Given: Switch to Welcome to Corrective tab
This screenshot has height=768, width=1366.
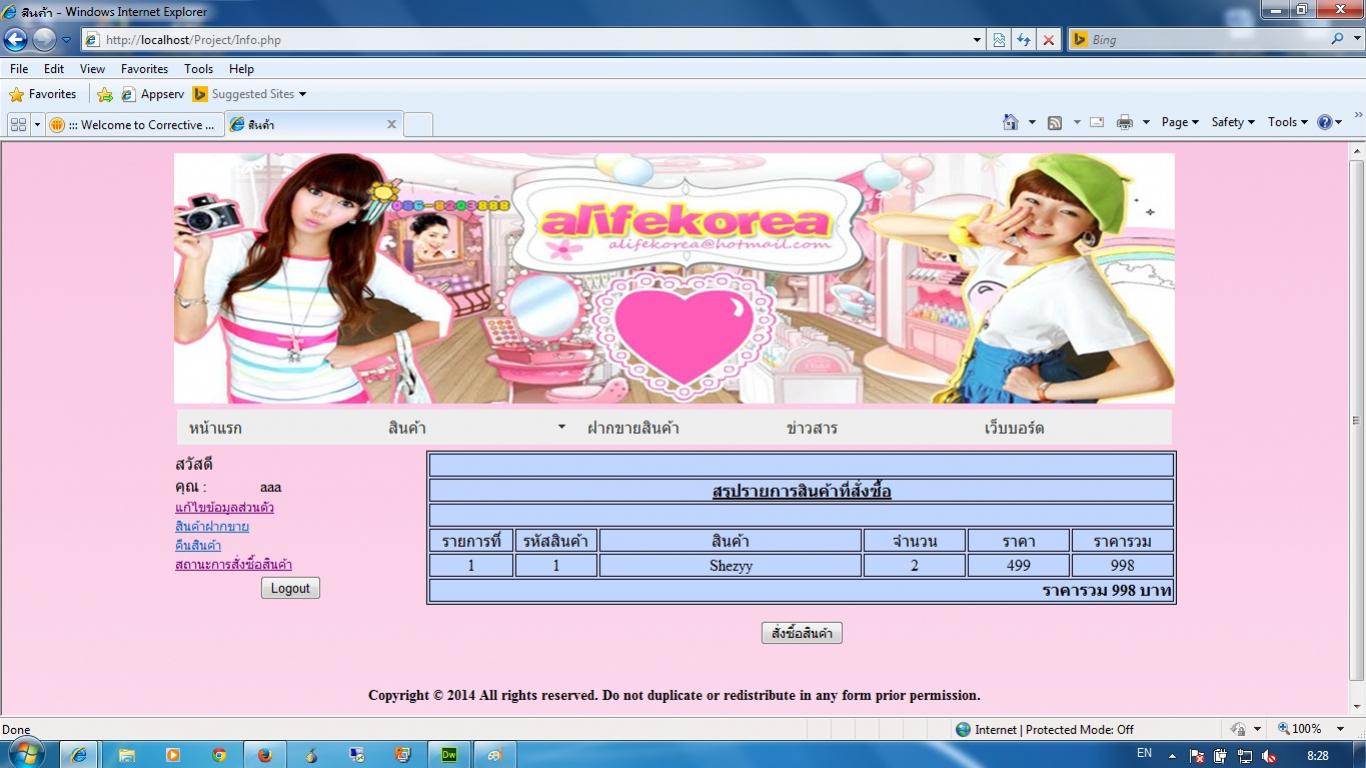Looking at the screenshot, I should tap(135, 125).
